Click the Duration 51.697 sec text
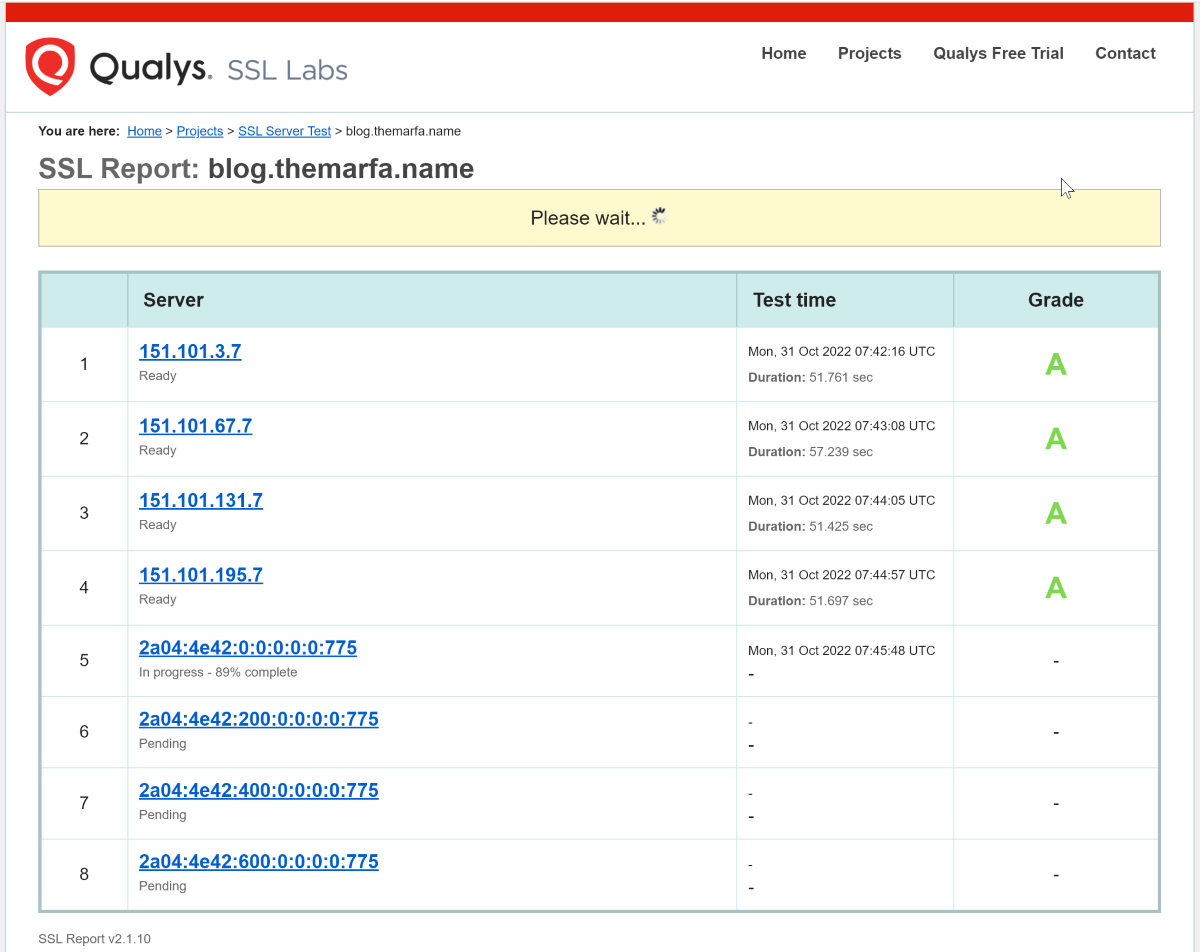1200x952 pixels. 810,601
